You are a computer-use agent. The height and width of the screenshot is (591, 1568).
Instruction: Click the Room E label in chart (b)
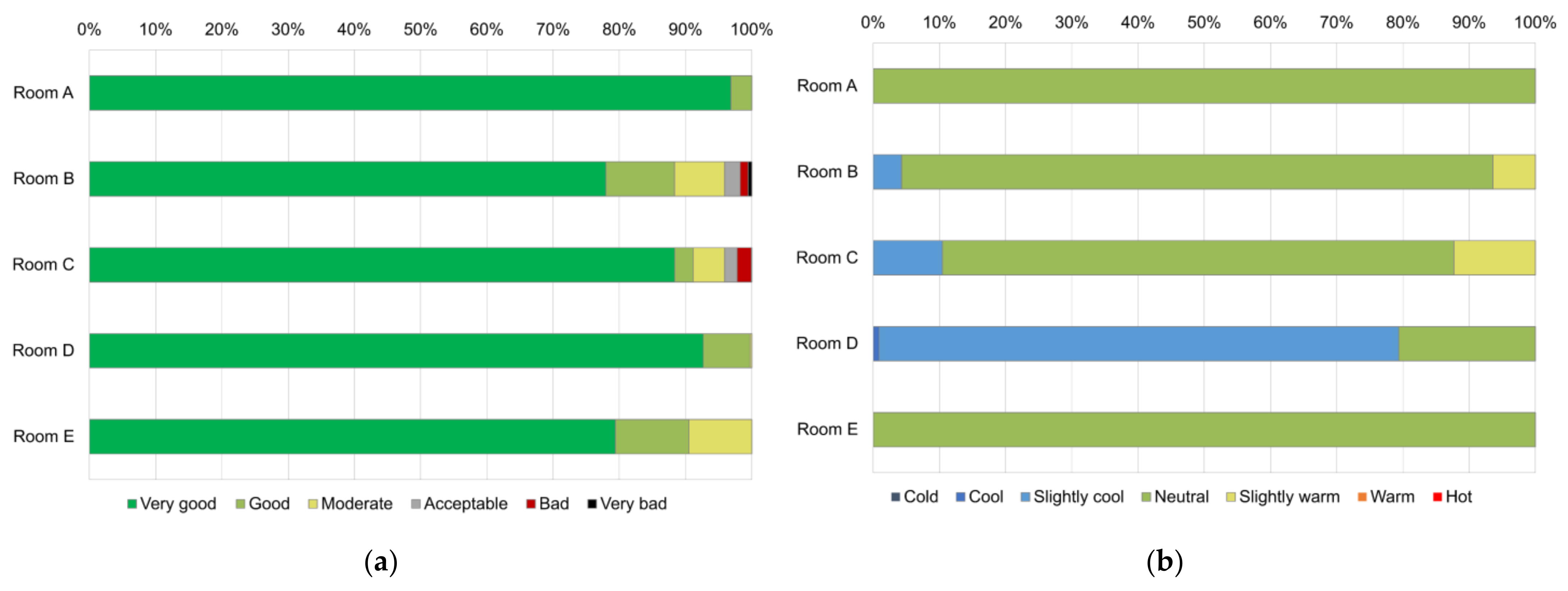827,430
